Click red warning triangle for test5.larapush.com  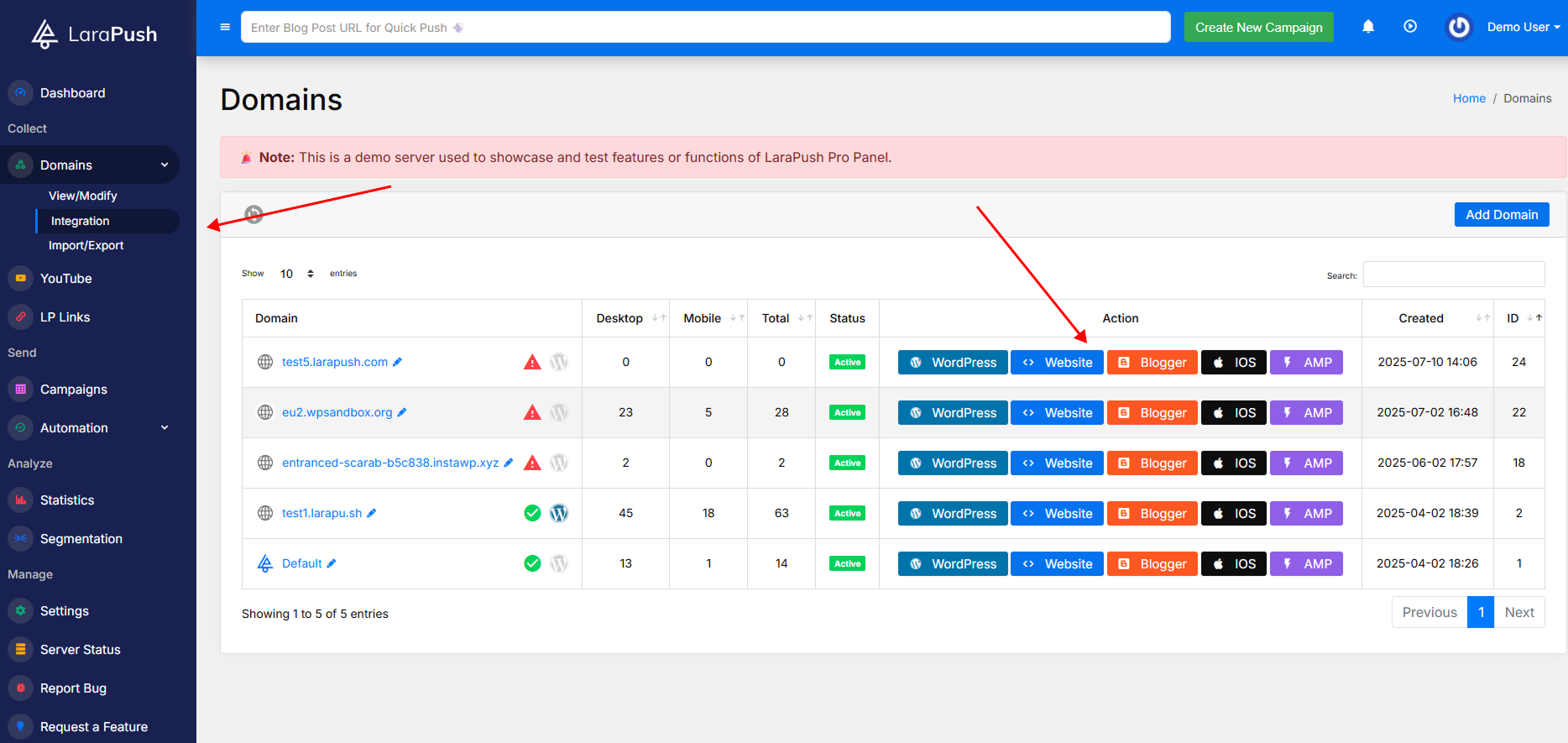tap(532, 362)
